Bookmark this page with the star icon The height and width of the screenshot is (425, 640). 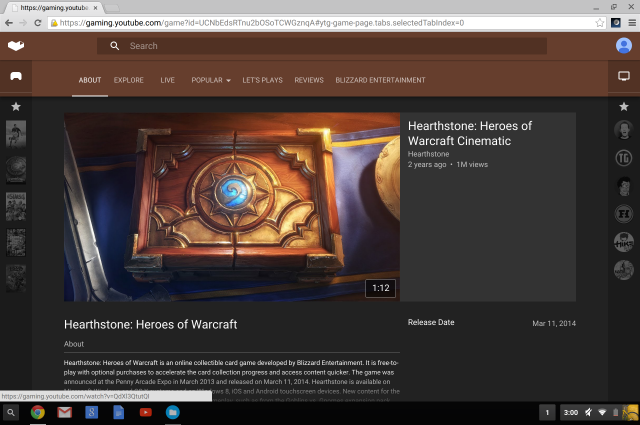point(600,22)
